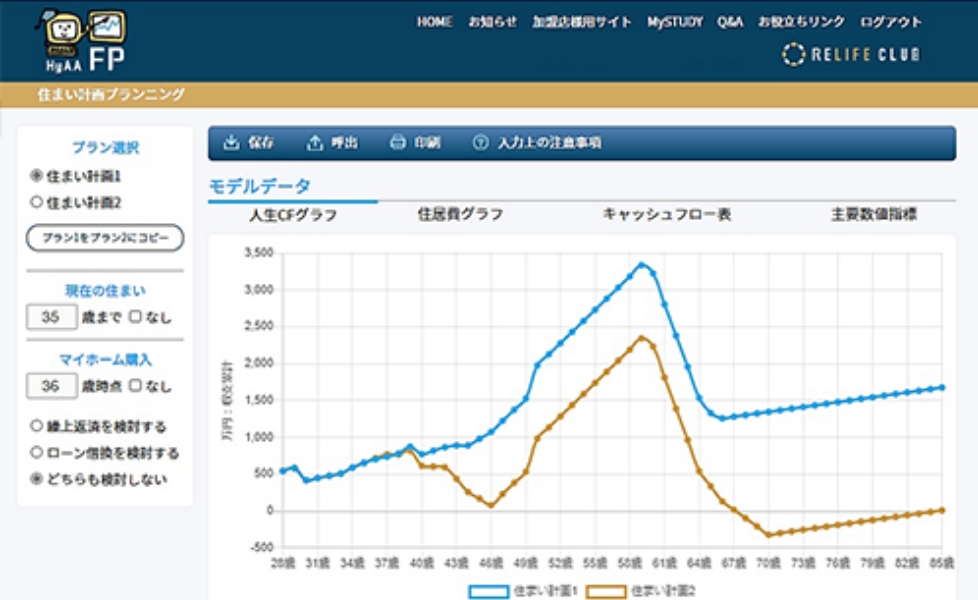
Task: Click the orange line peak data point
Action: (x=642, y=338)
